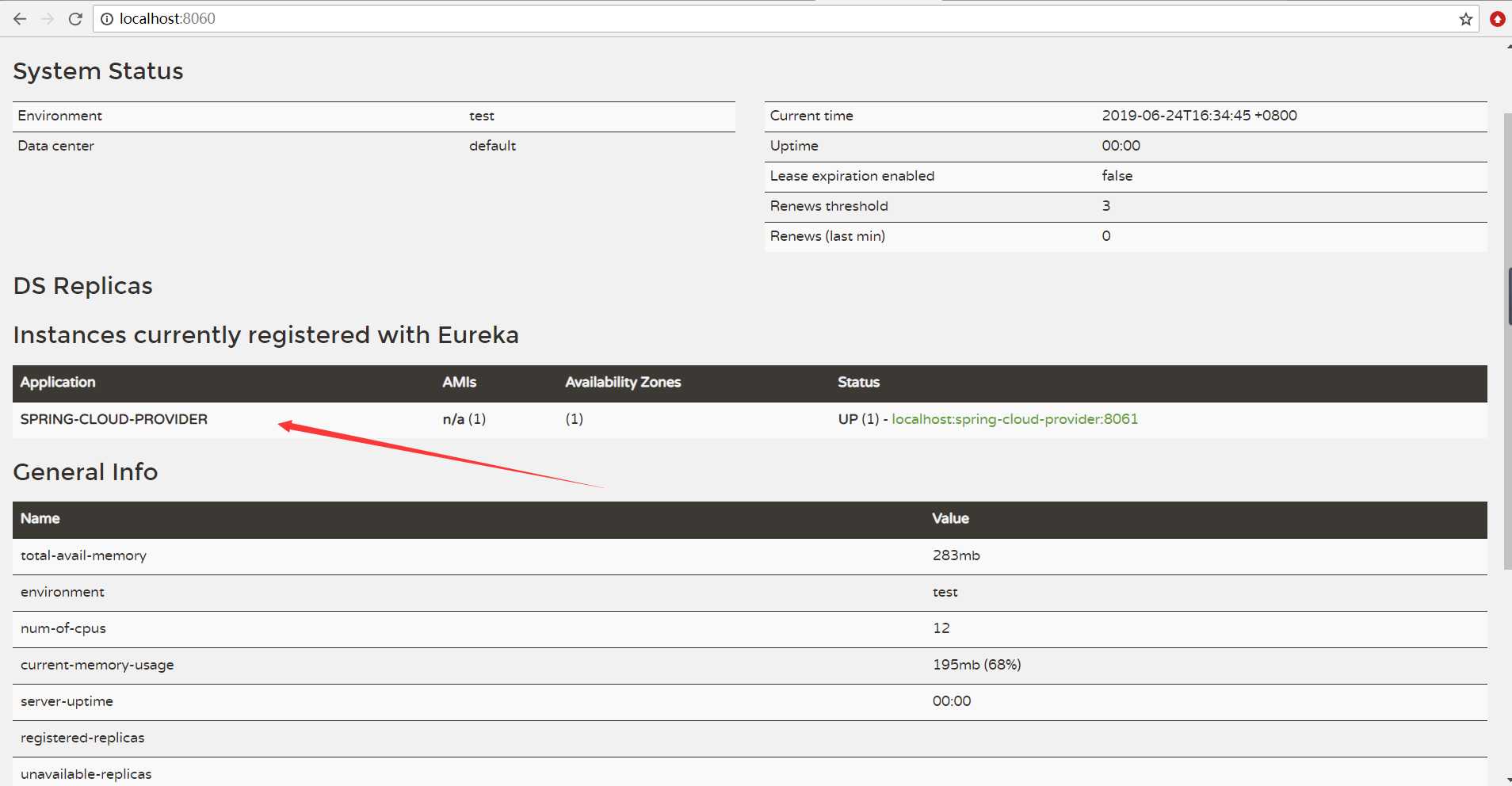Select the num-of-cpus value 12
Image resolution: width=1512 pixels, height=786 pixels.
click(941, 628)
